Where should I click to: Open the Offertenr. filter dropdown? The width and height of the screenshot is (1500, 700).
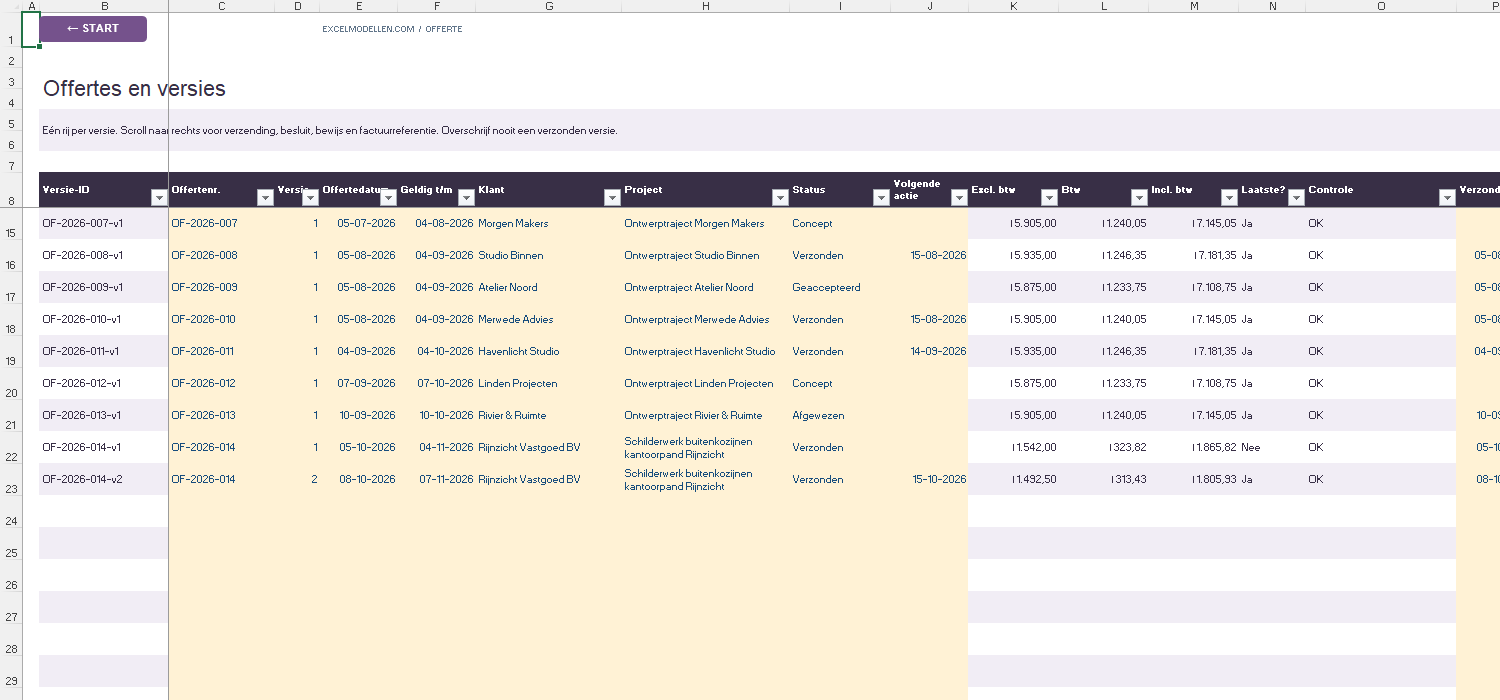[265, 198]
